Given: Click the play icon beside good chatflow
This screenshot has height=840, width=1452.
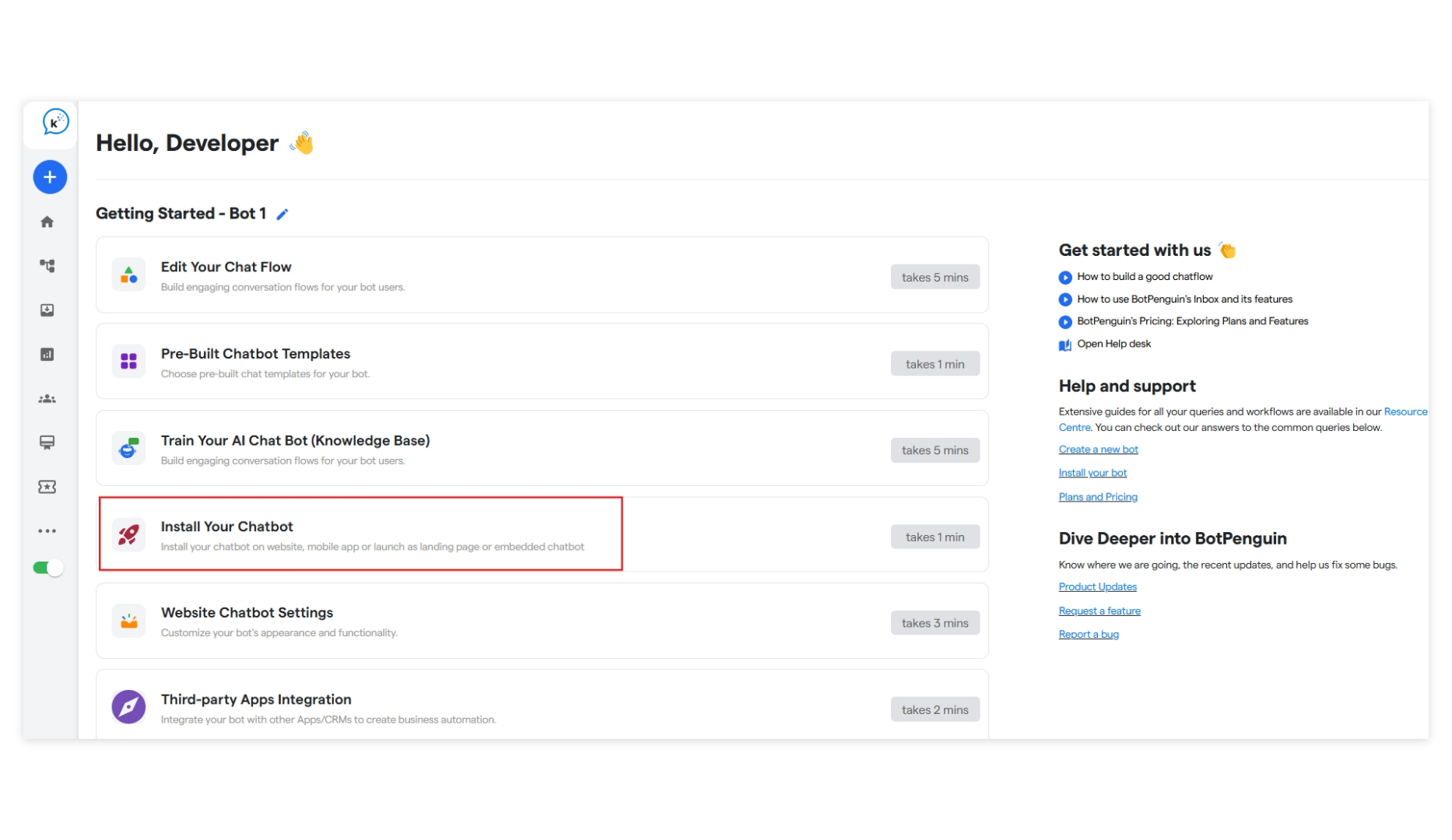Looking at the screenshot, I should pyautogui.click(x=1065, y=278).
